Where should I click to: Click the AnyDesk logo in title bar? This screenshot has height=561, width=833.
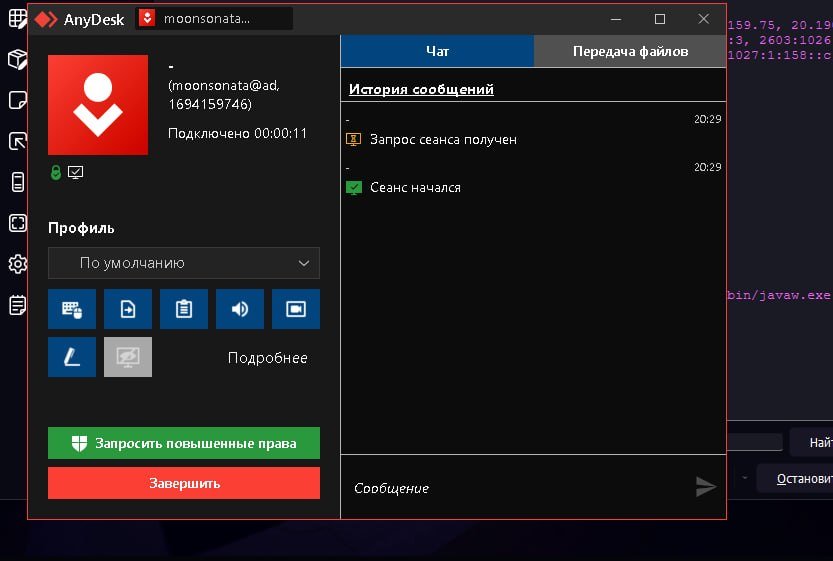[46, 20]
